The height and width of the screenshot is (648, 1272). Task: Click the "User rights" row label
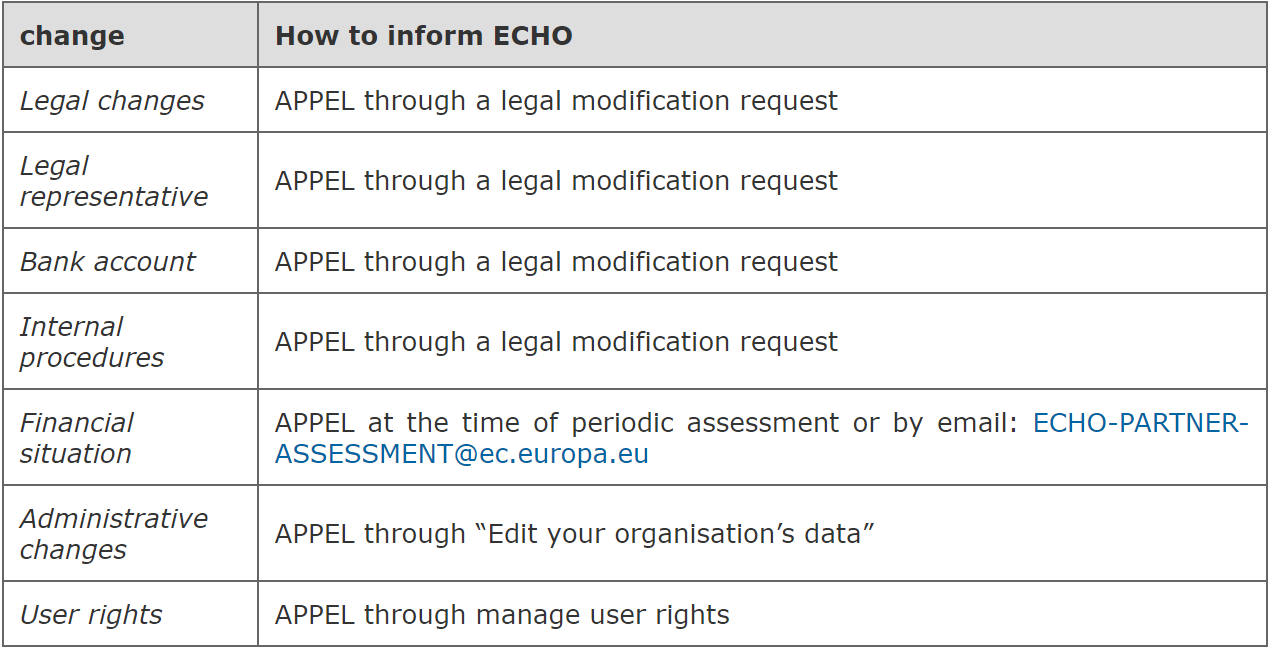(x=91, y=615)
